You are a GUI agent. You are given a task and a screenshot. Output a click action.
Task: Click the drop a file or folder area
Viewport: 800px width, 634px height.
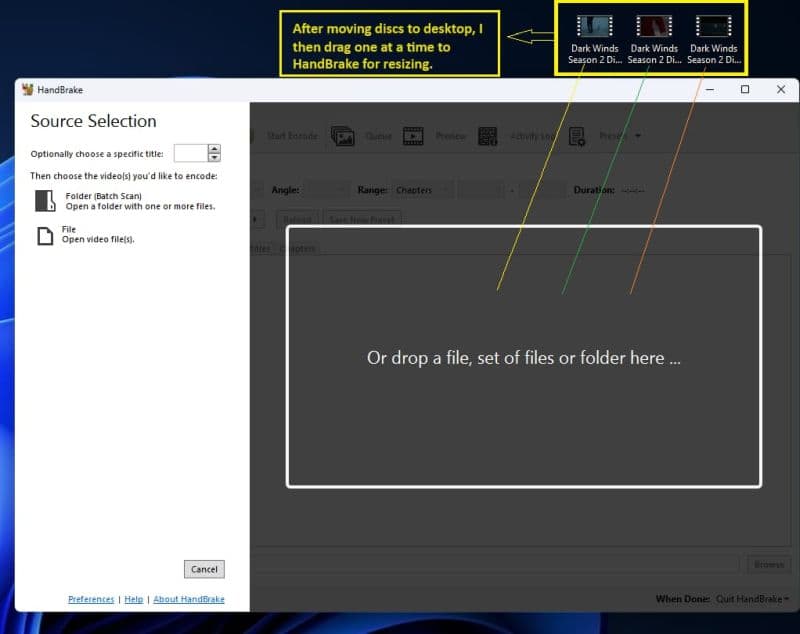[524, 357]
